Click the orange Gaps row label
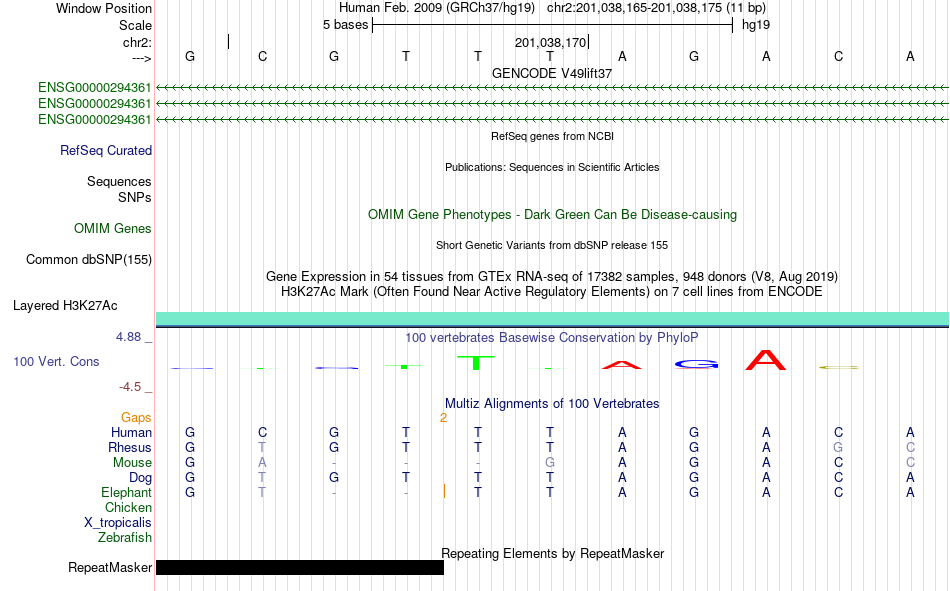 (136, 418)
